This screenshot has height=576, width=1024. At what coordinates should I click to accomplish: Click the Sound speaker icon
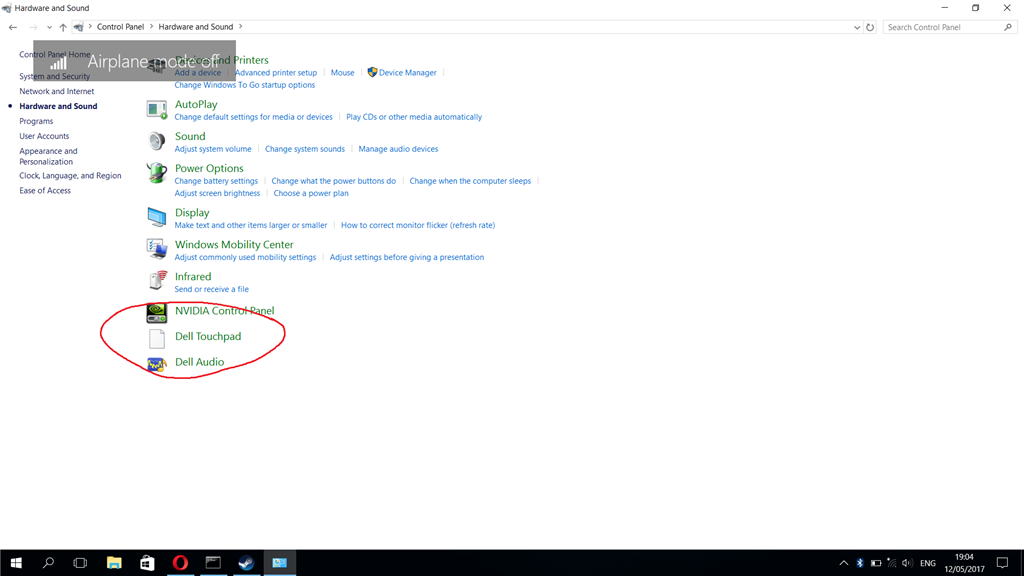coord(157,141)
